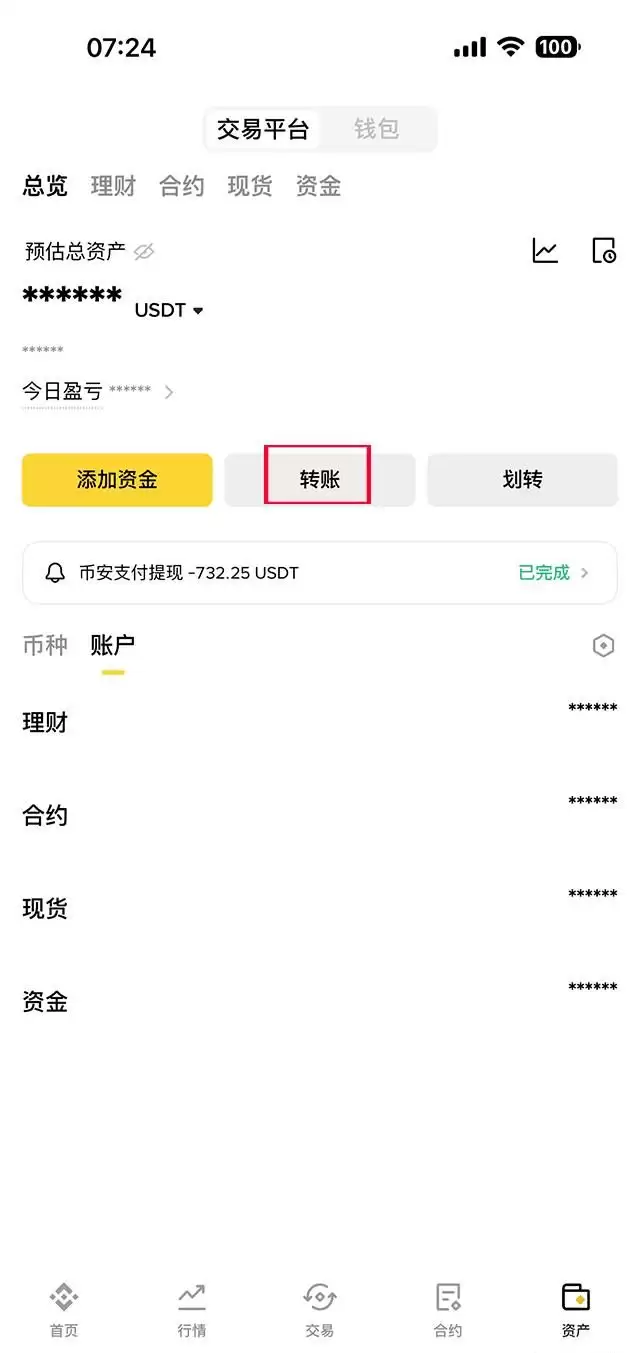Tap the 添加资金 (Add Funds) button
The image size is (640, 1353).
tap(116, 479)
